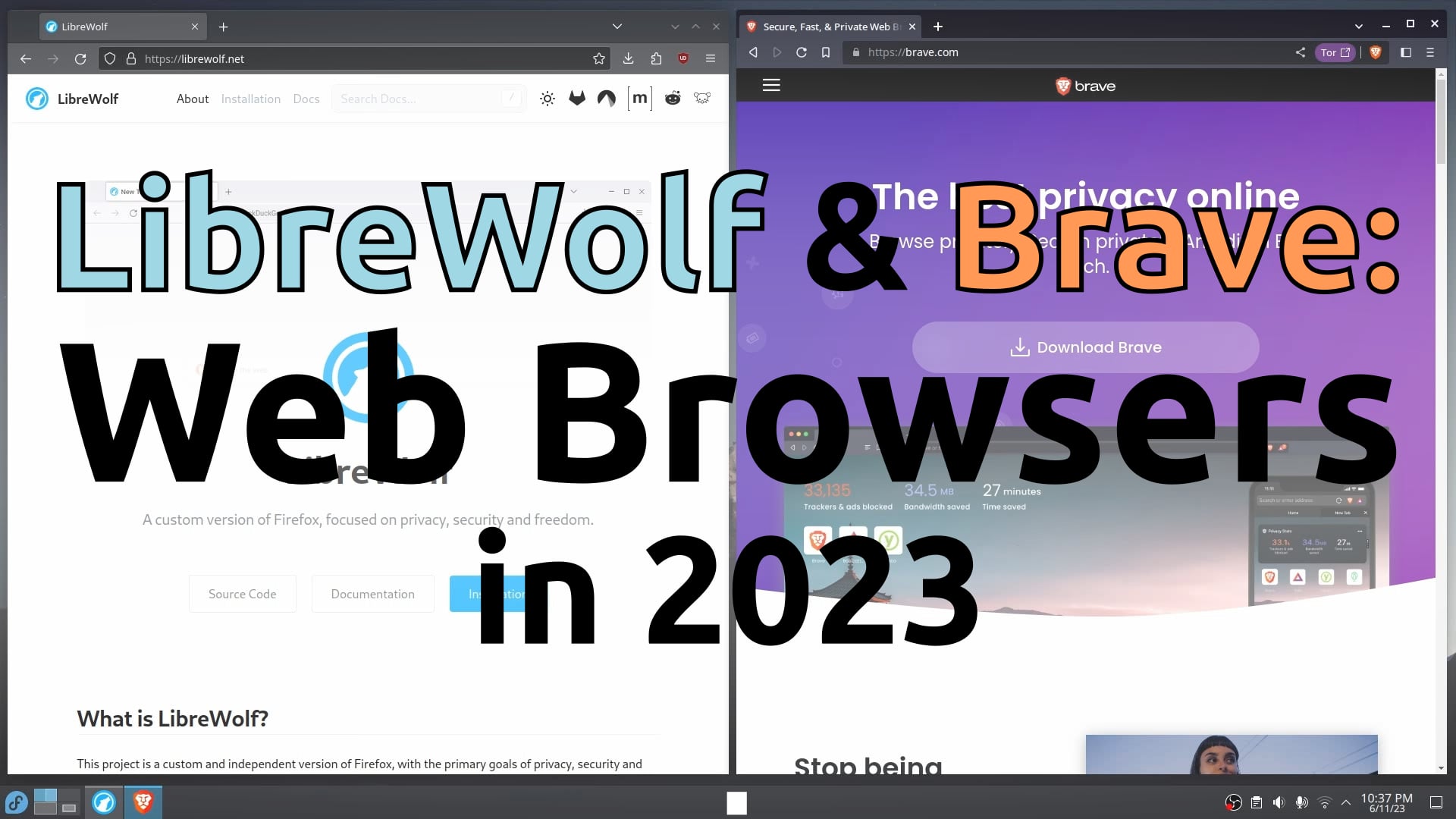1456x819 pixels.
Task: Click the Brave Tor button in address bar
Action: point(1335,52)
